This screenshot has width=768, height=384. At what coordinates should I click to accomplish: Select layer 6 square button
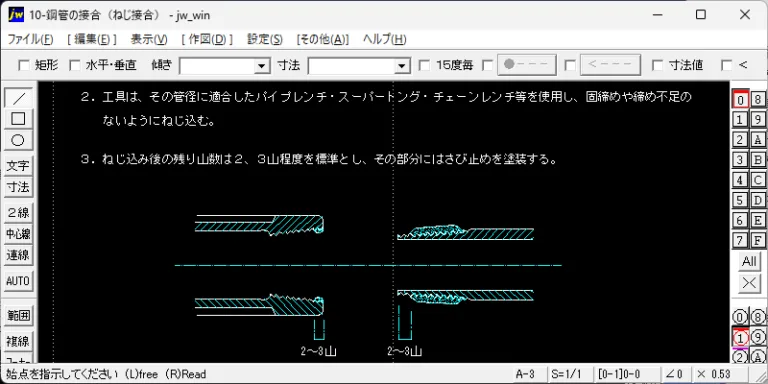coord(741,220)
